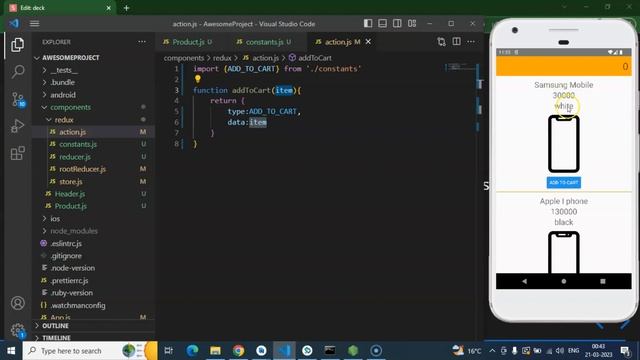Open Microsoft Edge from the taskbar

coord(192,351)
